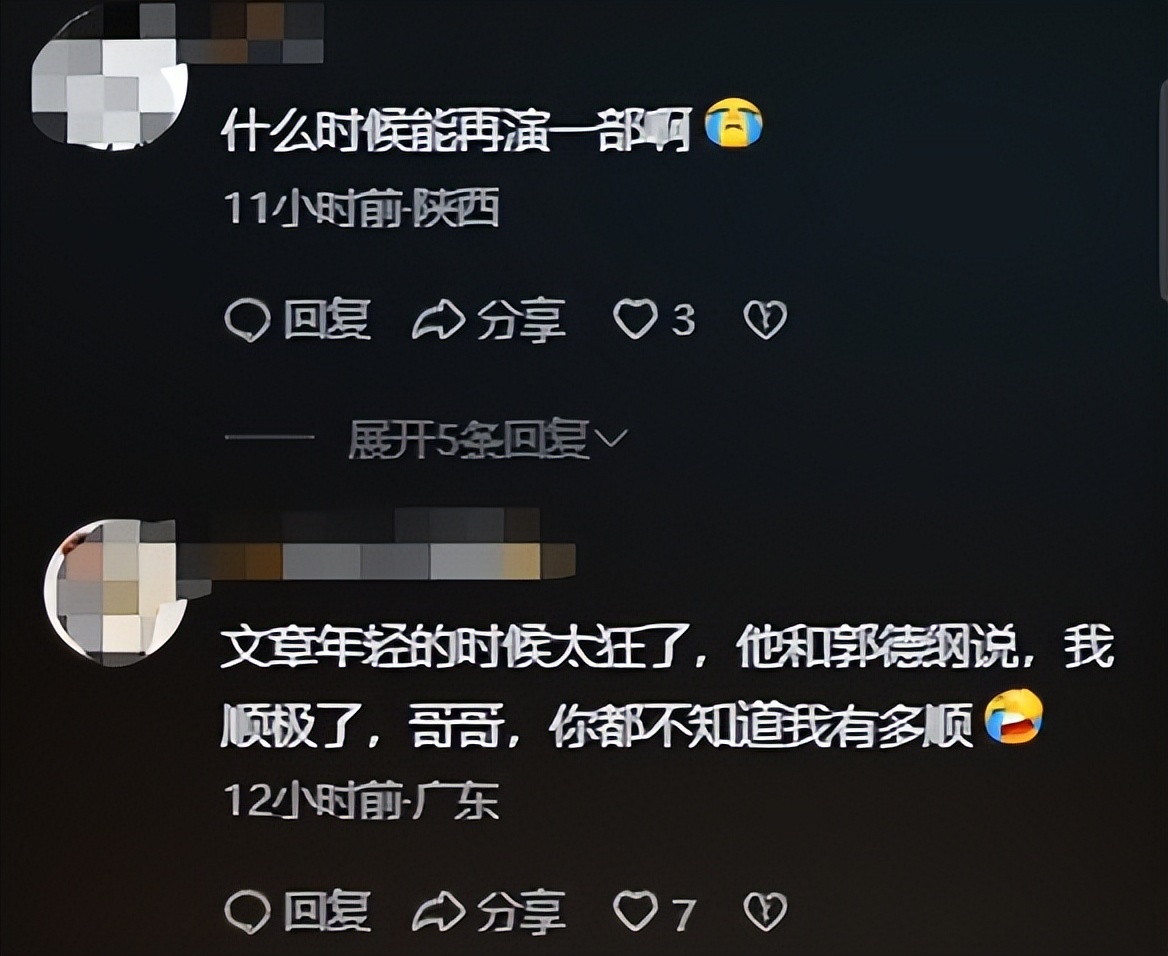Click first commenter's blurred username
1168x956 pixels.
click(x=250, y=34)
